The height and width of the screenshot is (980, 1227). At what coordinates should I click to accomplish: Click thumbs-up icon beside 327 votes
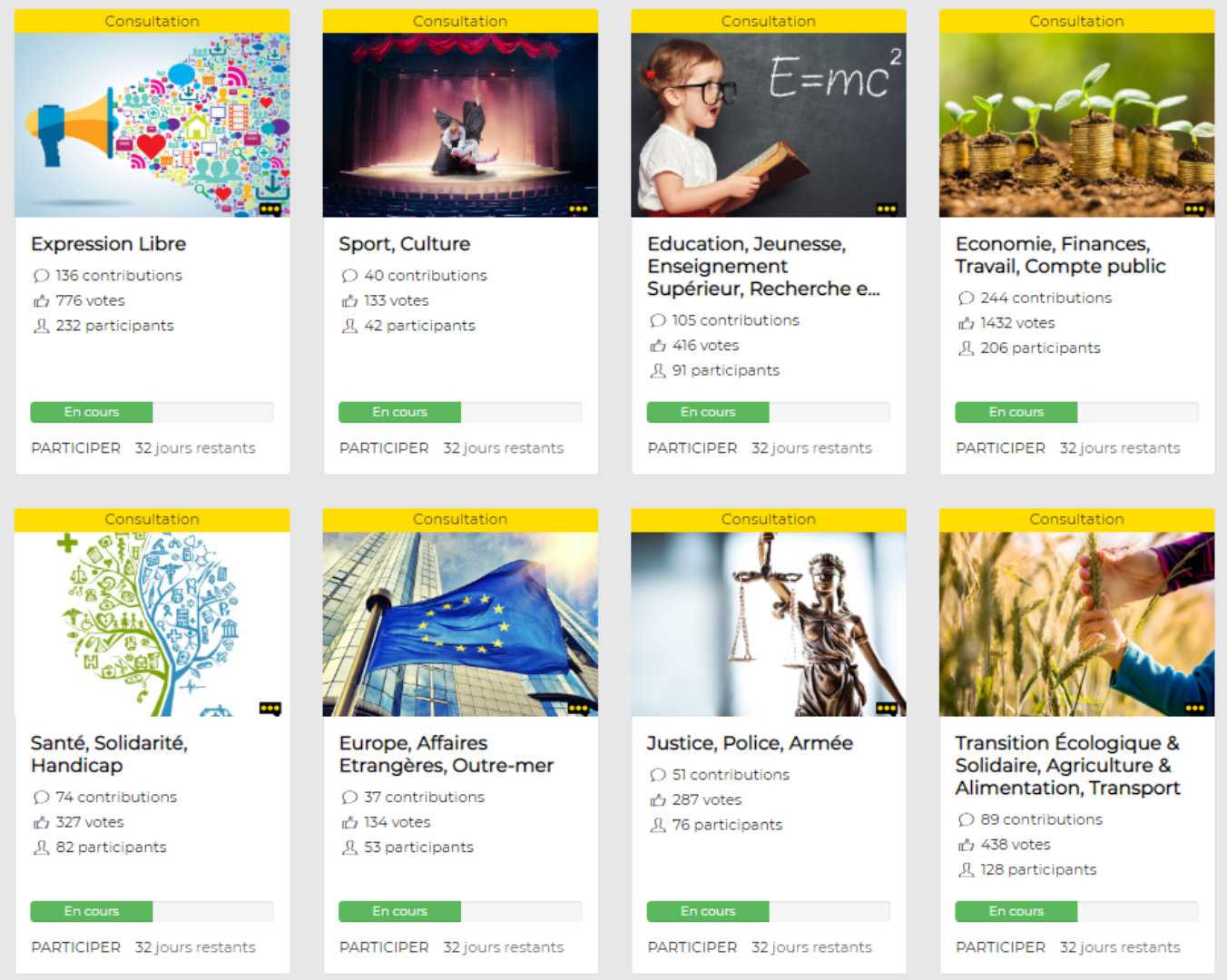[x=41, y=822]
